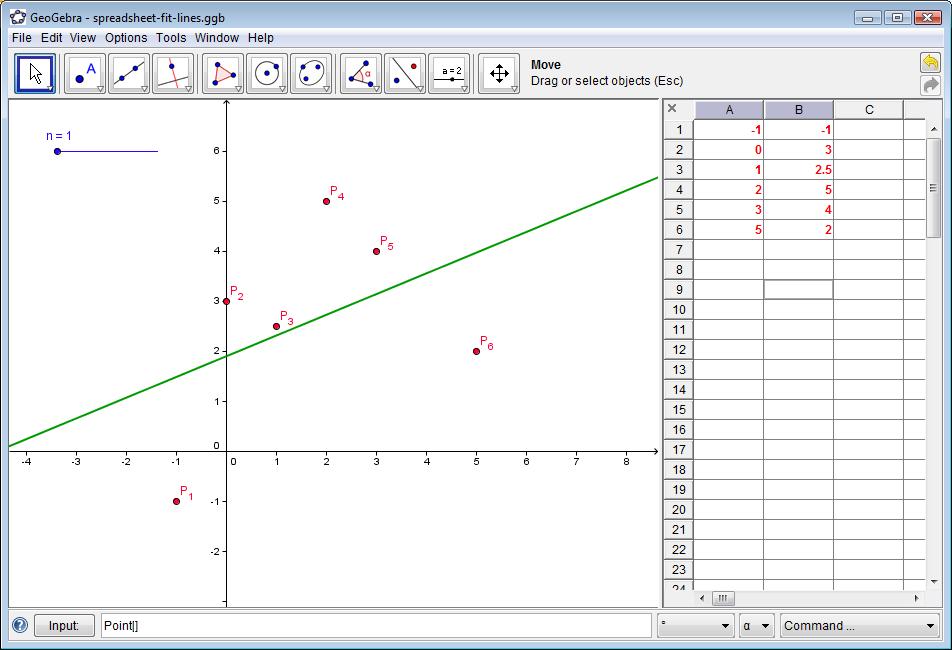Image resolution: width=952 pixels, height=650 pixels.
Task: Select cell B1 containing -1
Action: pos(798,130)
